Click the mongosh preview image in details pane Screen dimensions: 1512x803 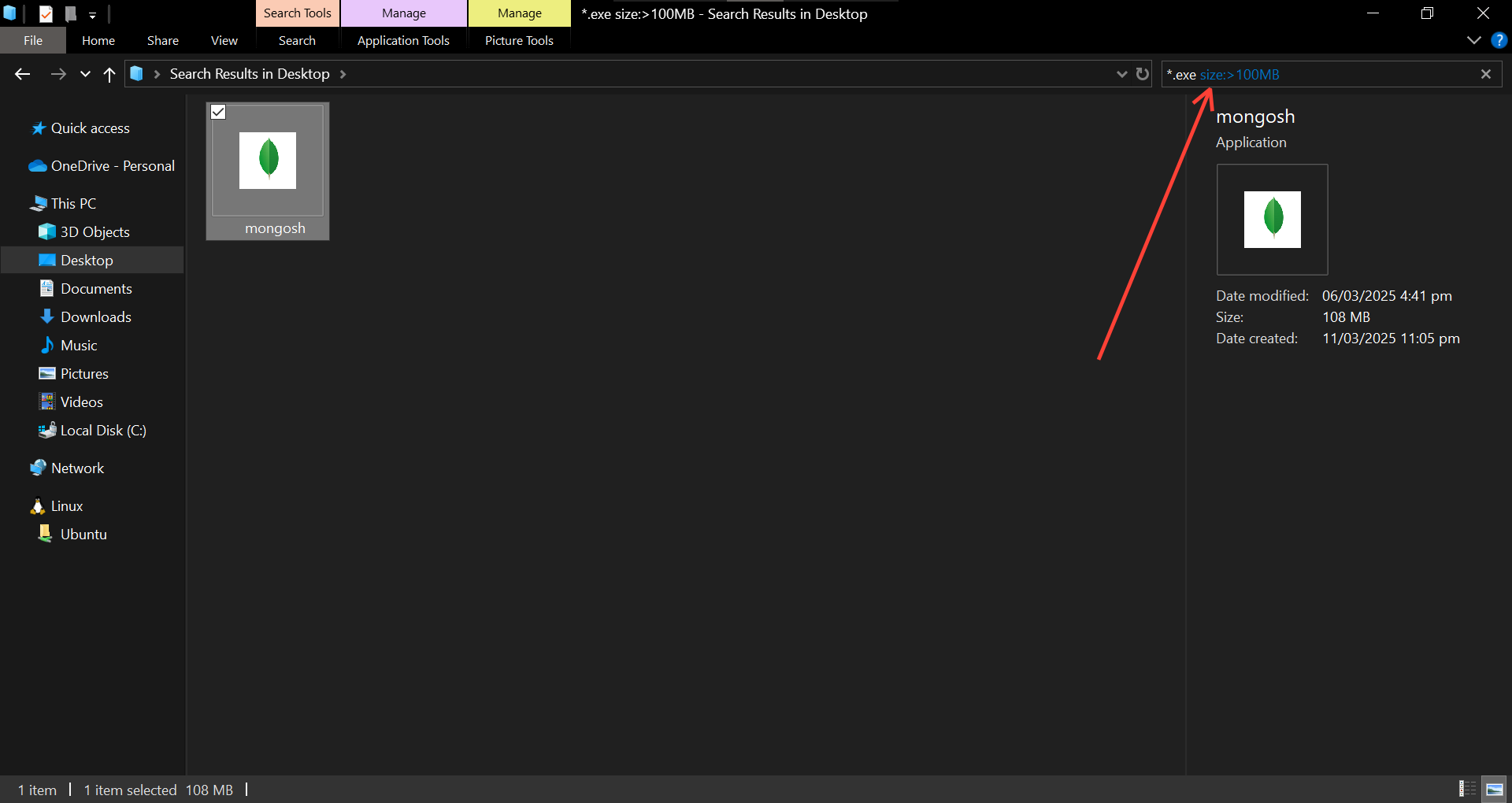tap(1273, 220)
